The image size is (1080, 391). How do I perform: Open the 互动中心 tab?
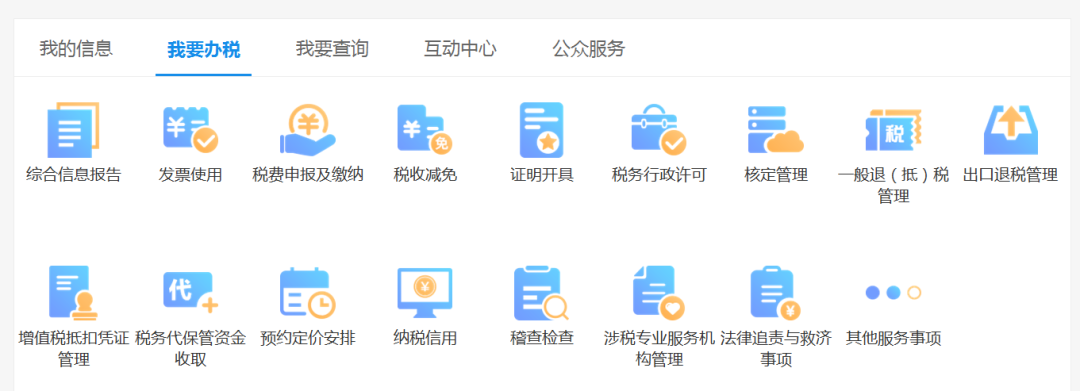pos(460,49)
